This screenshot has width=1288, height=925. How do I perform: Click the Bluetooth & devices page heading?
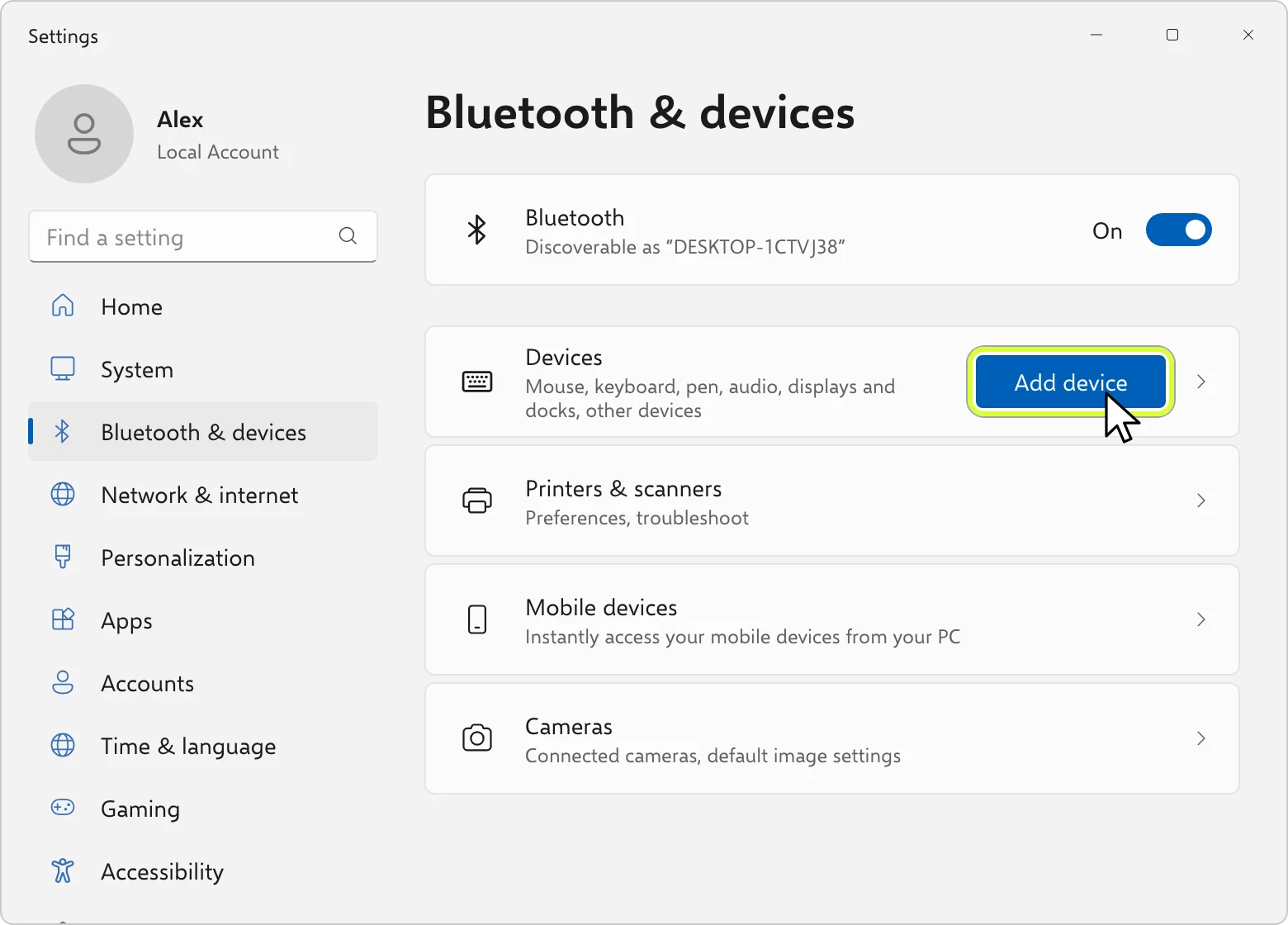(640, 112)
